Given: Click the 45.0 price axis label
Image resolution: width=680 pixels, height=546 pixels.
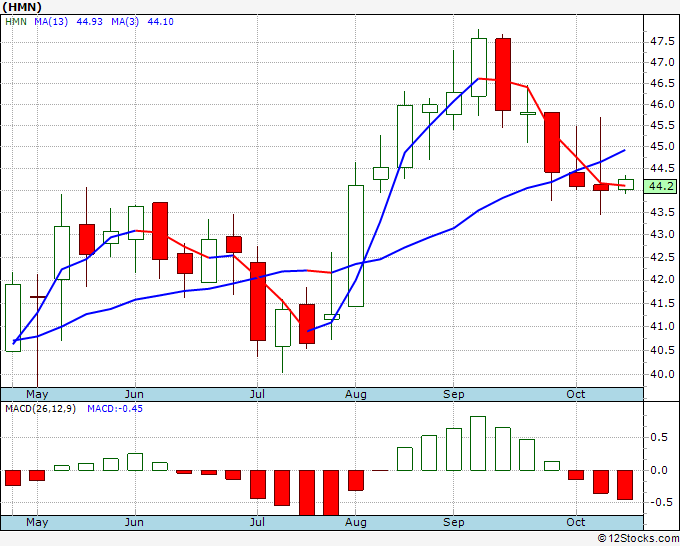Looking at the screenshot, I should pos(662,147).
